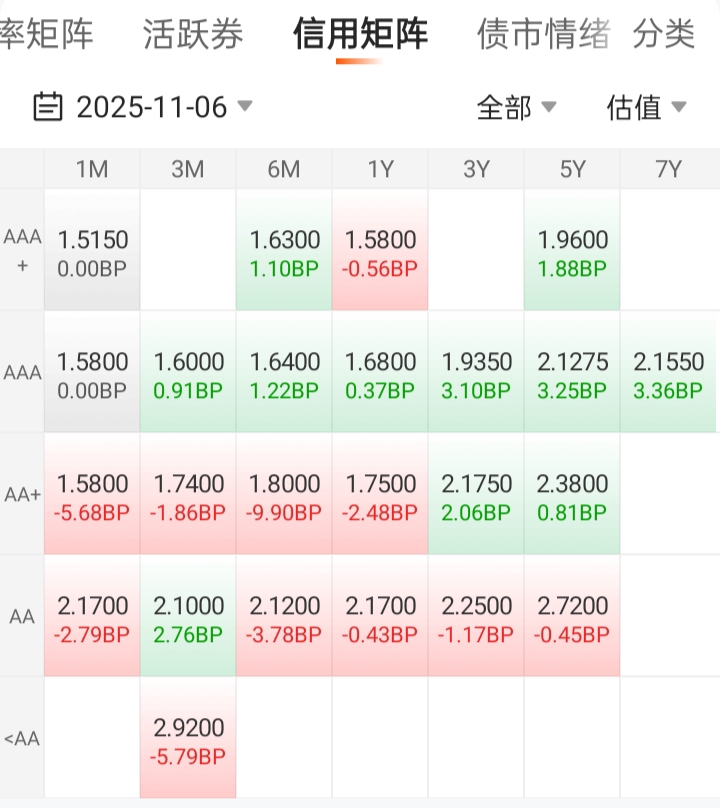
Task: Expand the 估值 dropdown
Action: 646,107
